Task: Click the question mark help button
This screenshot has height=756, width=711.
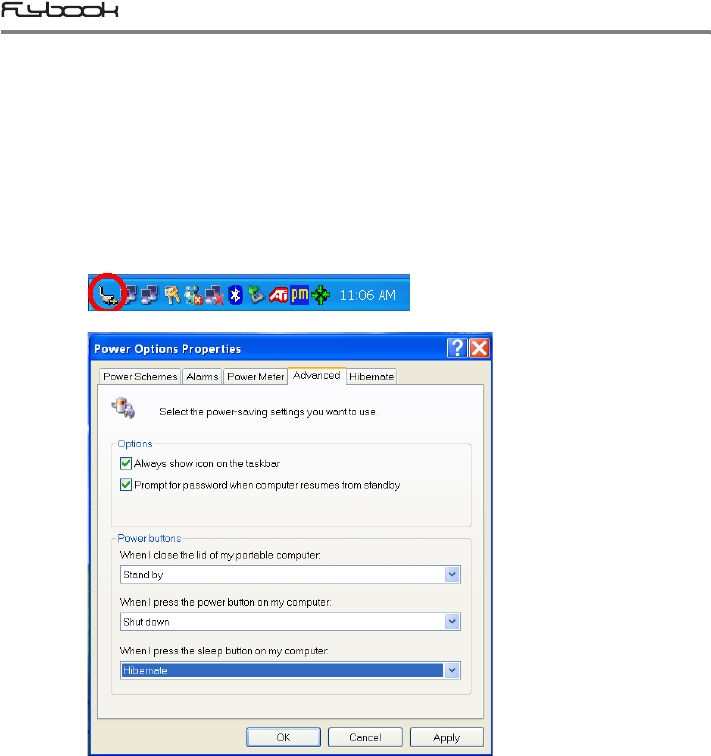Action: tap(457, 348)
